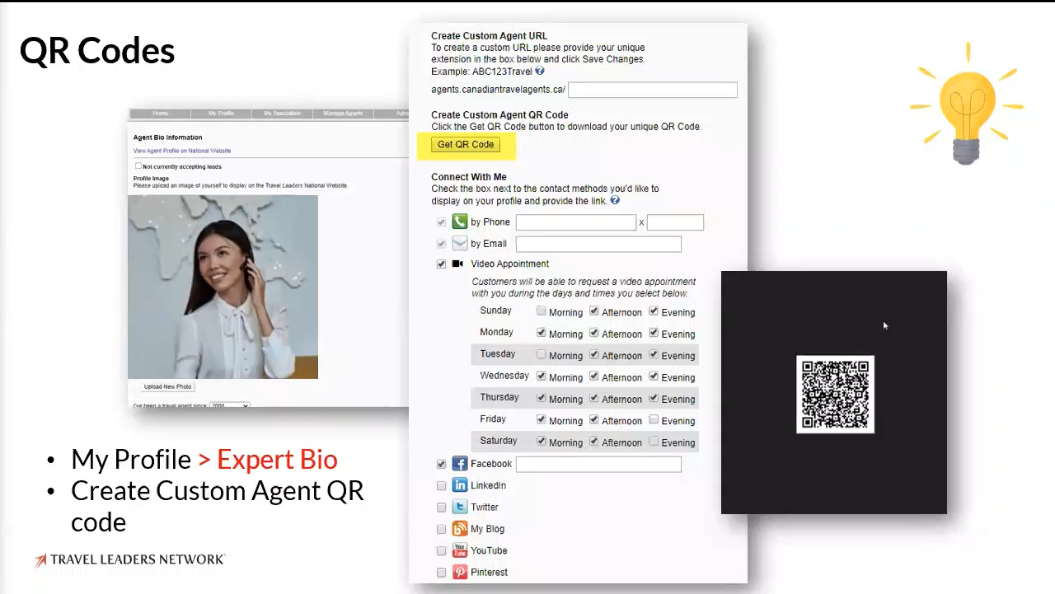
Task: Check Saturday Evening availability
Action: click(653, 441)
